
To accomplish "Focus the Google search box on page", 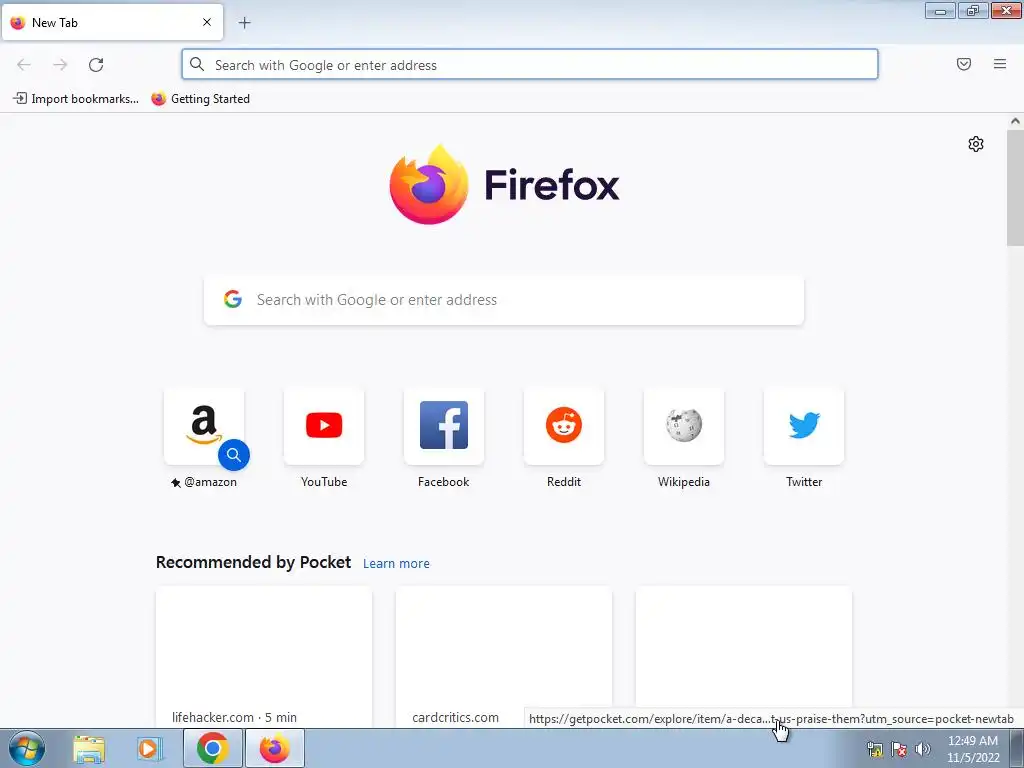I will [504, 300].
